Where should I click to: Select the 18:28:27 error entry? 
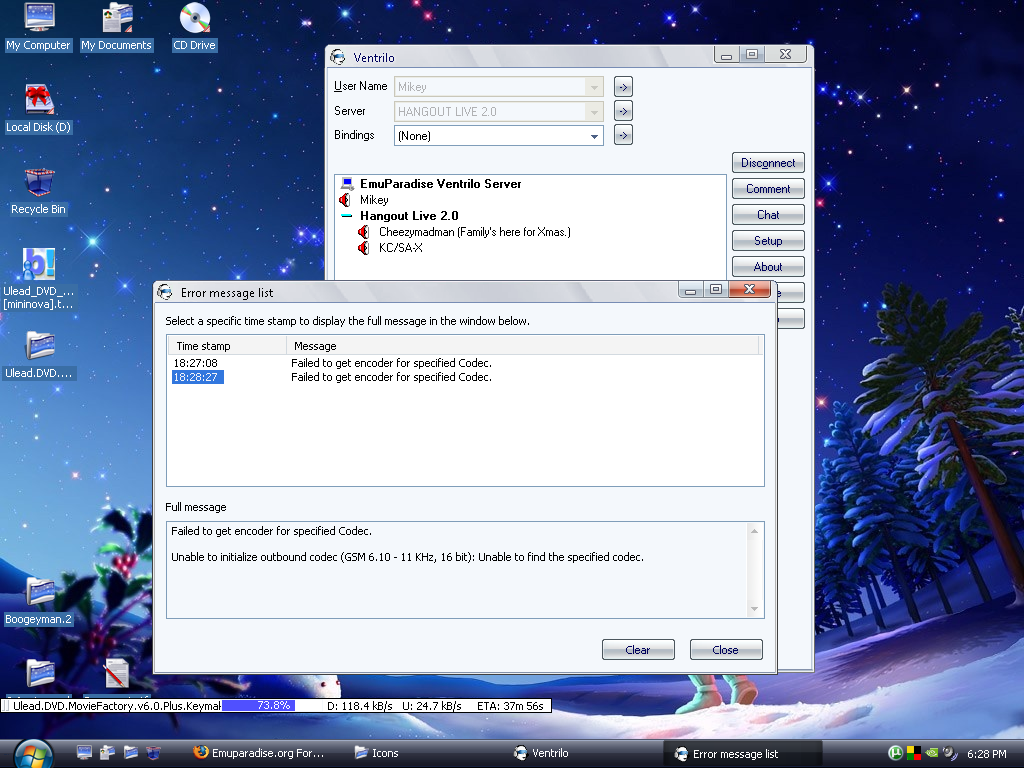tap(197, 377)
